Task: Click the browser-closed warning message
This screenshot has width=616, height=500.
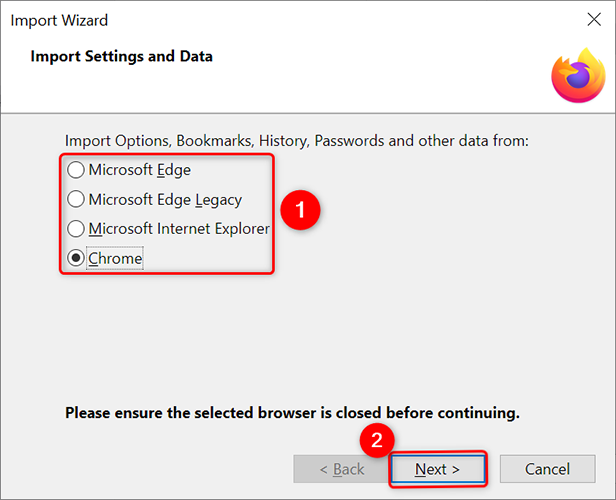Action: click(292, 412)
